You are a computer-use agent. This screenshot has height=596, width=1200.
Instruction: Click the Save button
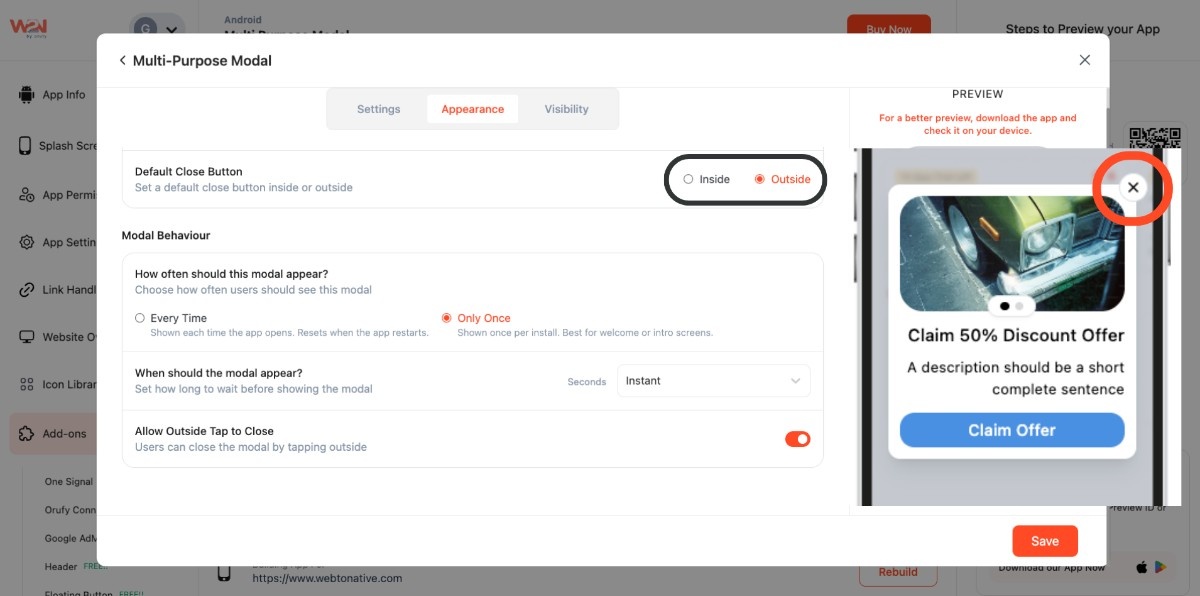coord(1044,541)
